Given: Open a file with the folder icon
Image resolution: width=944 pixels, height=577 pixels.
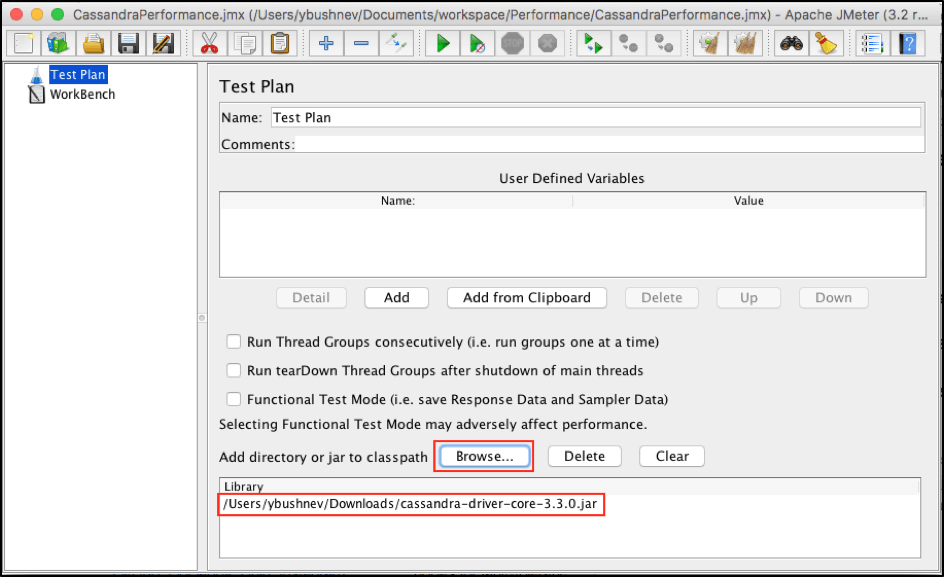Looking at the screenshot, I should coord(93,43).
